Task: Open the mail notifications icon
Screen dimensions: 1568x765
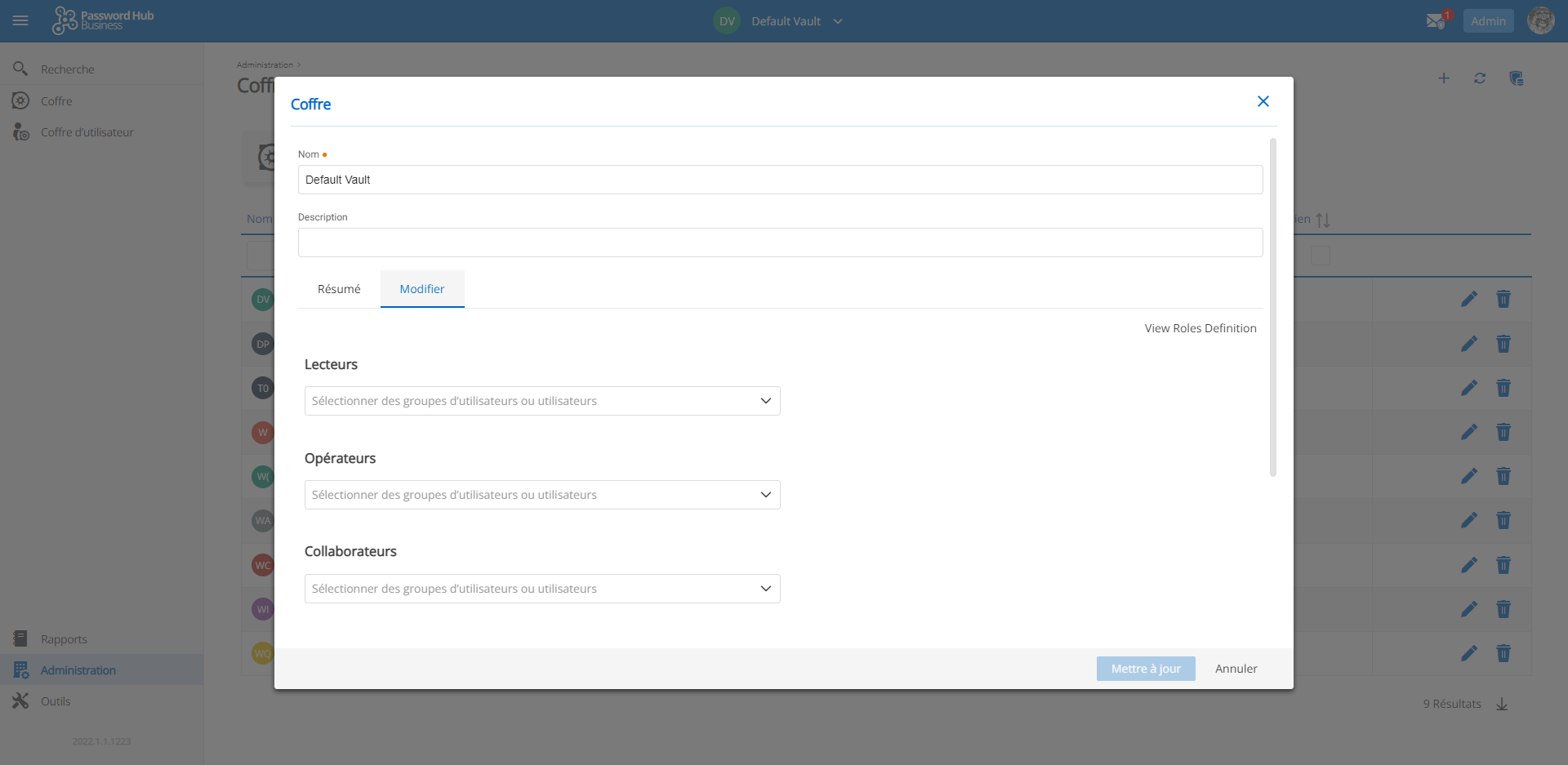Action: (1435, 21)
